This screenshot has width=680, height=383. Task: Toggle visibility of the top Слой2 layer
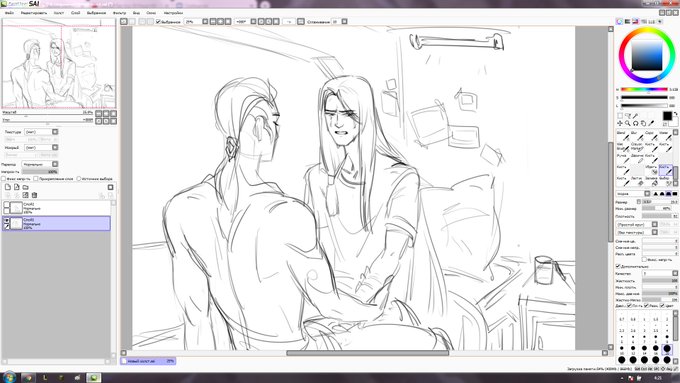7,204
